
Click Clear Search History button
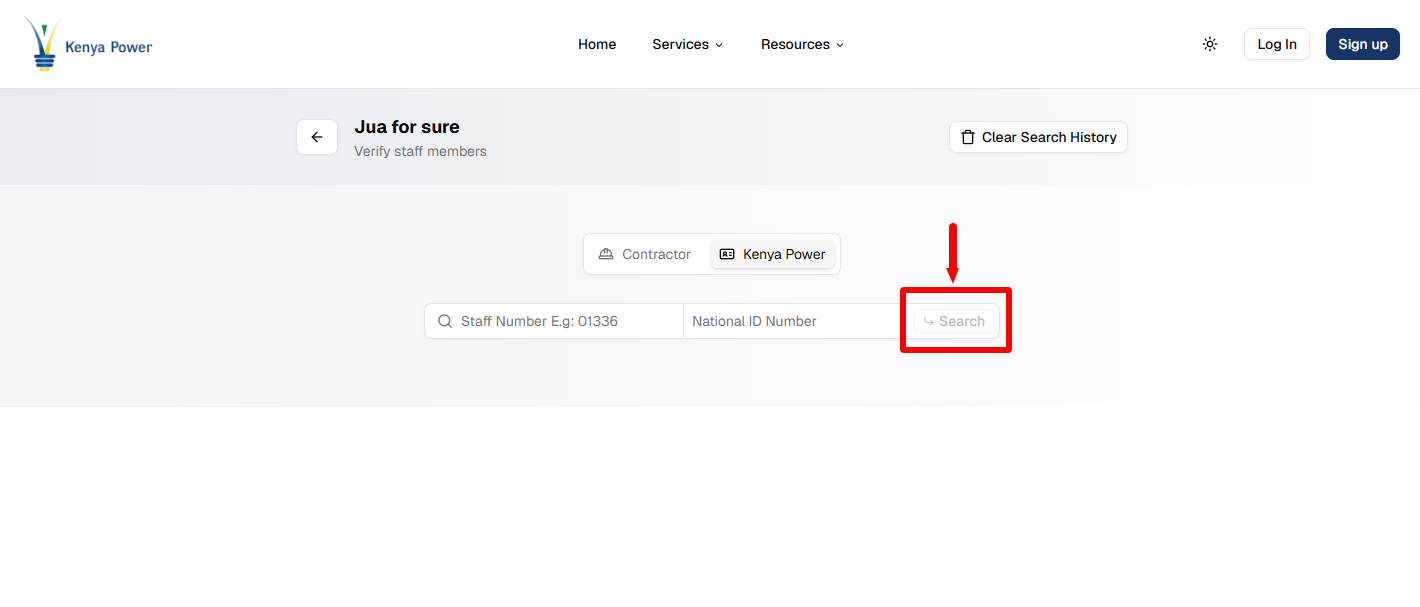(1038, 137)
